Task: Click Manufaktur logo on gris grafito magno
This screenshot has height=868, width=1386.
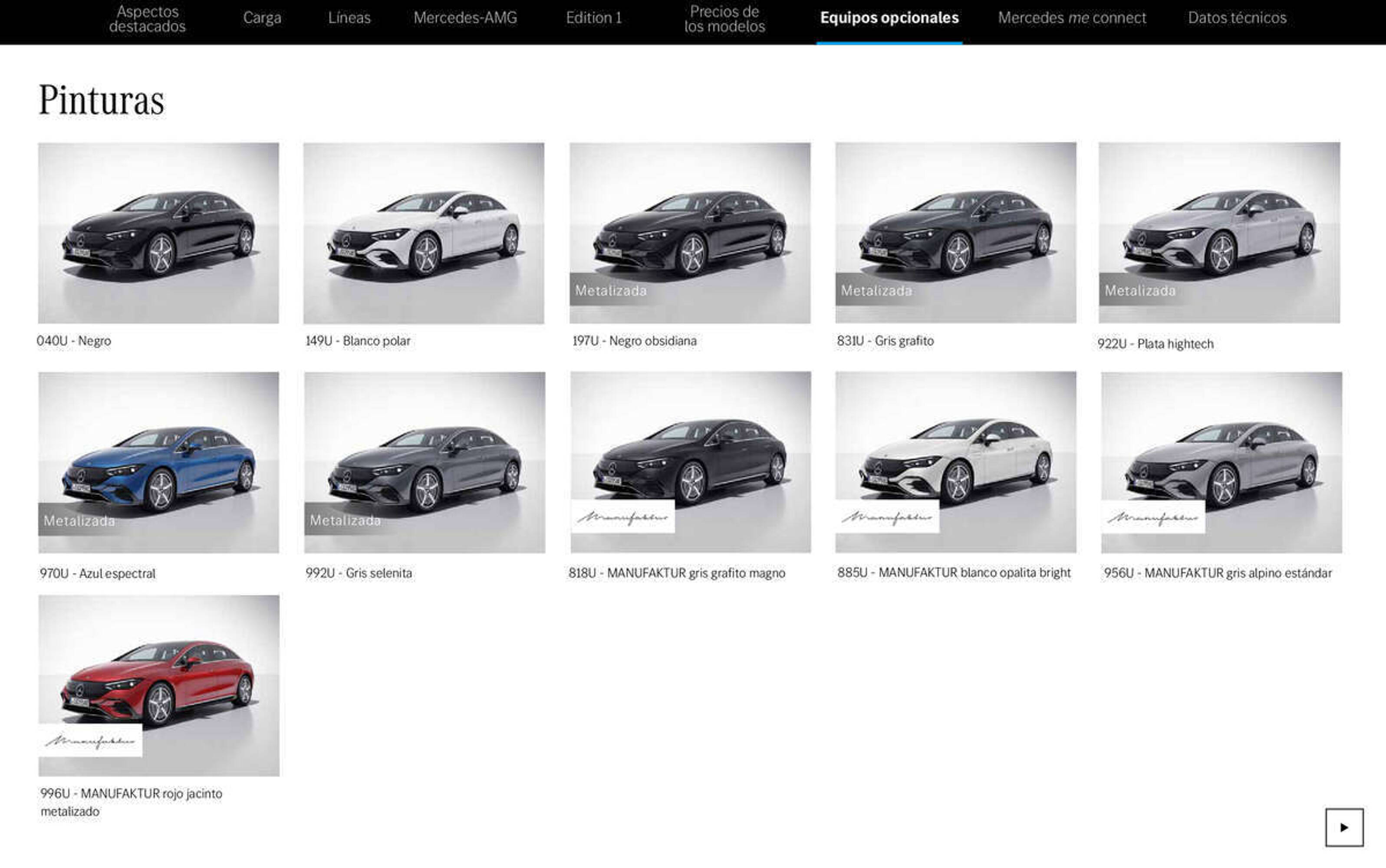Action: coord(623,516)
